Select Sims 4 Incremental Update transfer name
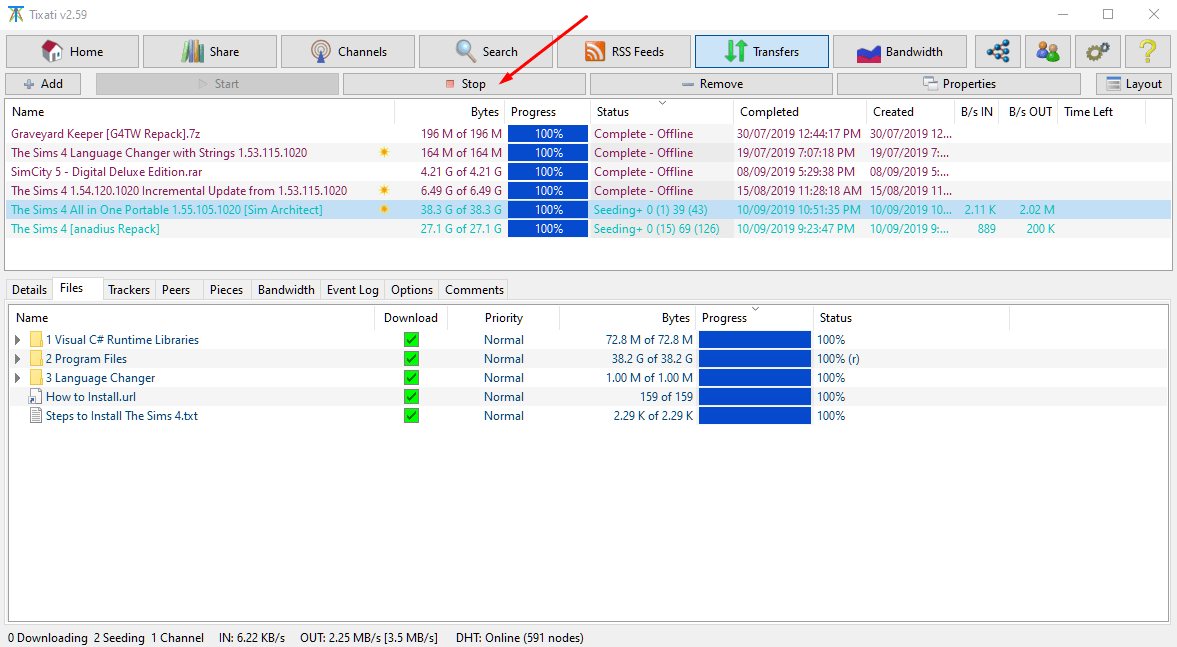1177x647 pixels. [179, 191]
